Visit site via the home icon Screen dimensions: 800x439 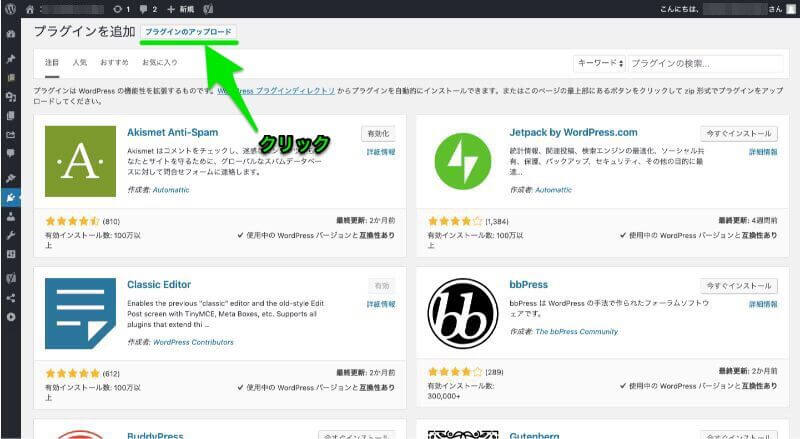(x=30, y=9)
